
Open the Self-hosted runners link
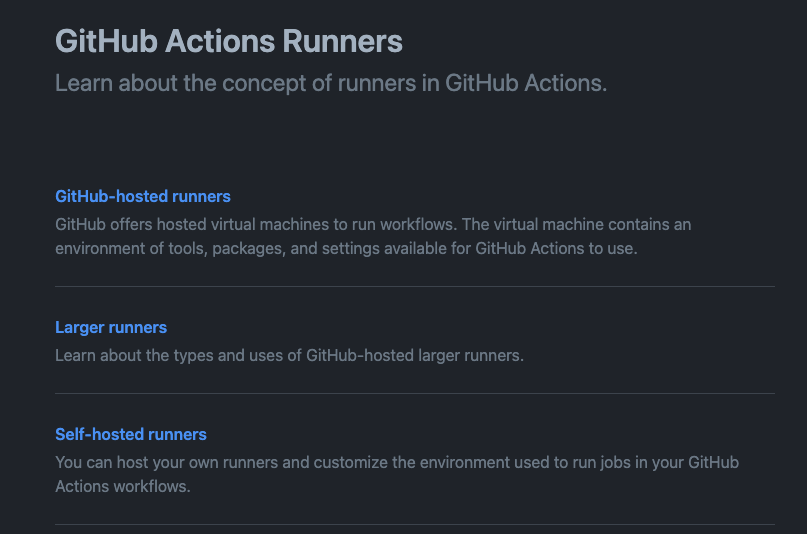tap(131, 434)
